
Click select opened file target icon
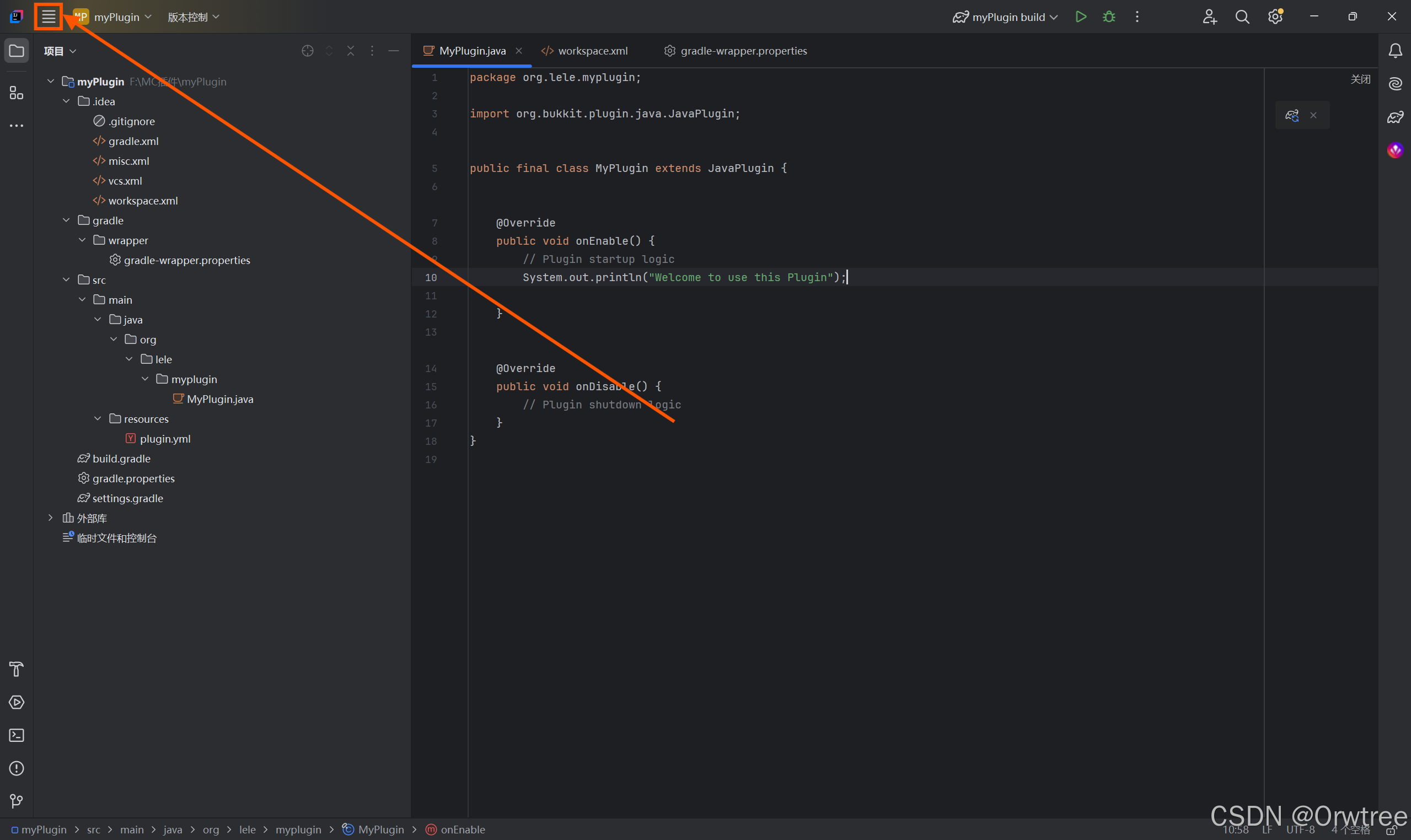point(308,51)
